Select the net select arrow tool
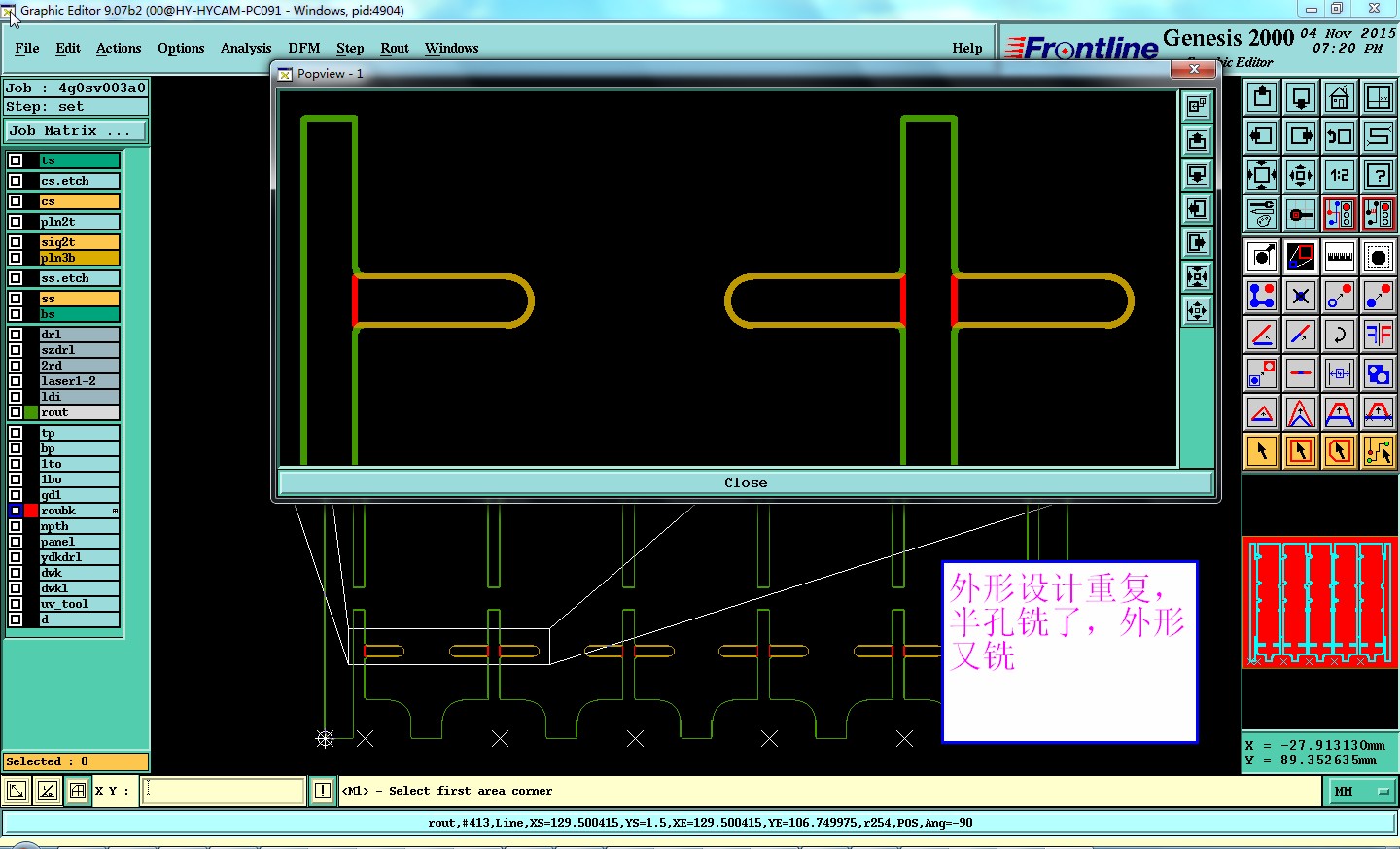This screenshot has height=849, width=1400. point(1379,451)
